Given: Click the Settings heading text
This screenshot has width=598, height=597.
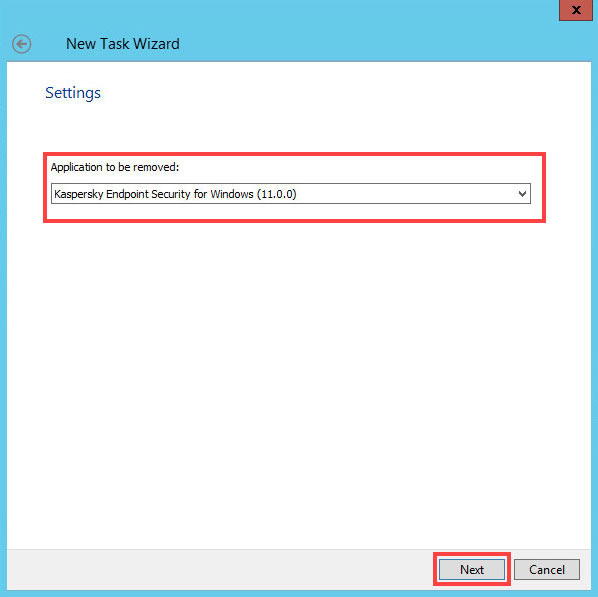Looking at the screenshot, I should click(x=73, y=93).
